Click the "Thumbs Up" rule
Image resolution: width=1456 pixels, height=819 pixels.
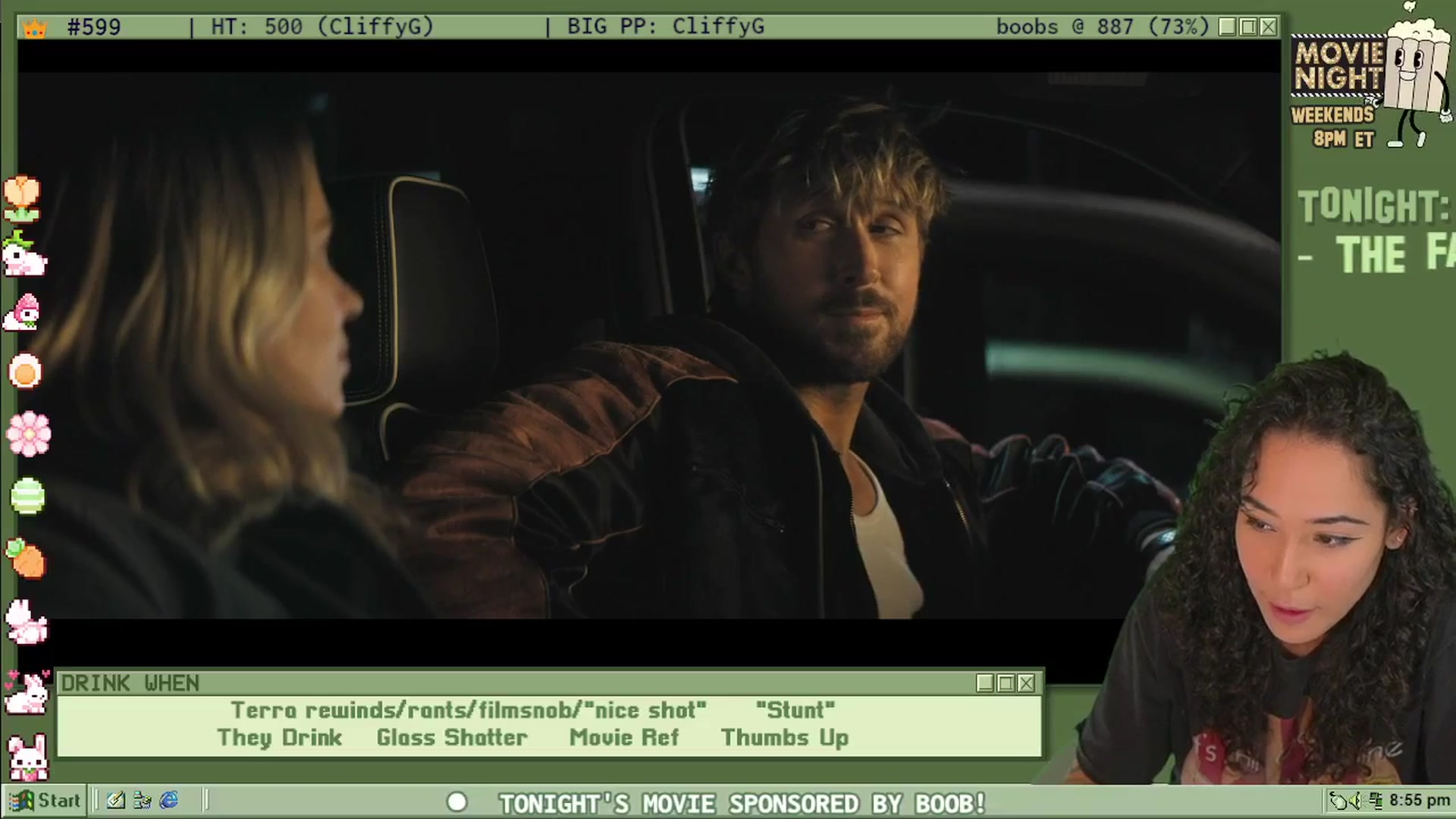[785, 739]
